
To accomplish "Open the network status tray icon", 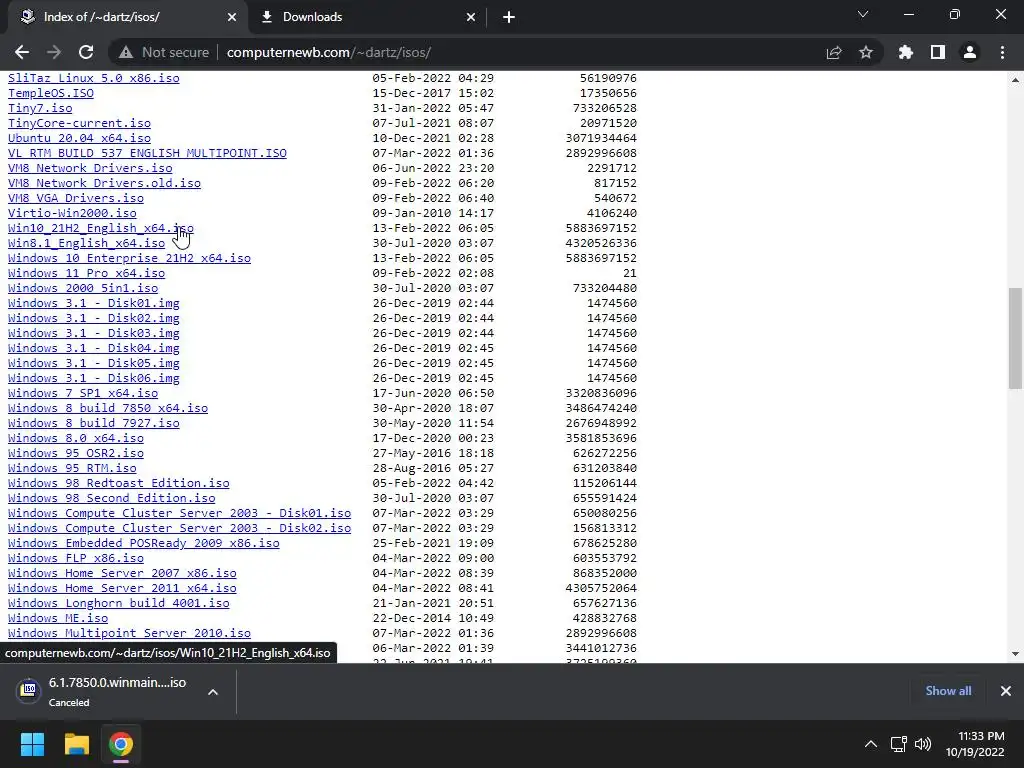I will [x=899, y=744].
